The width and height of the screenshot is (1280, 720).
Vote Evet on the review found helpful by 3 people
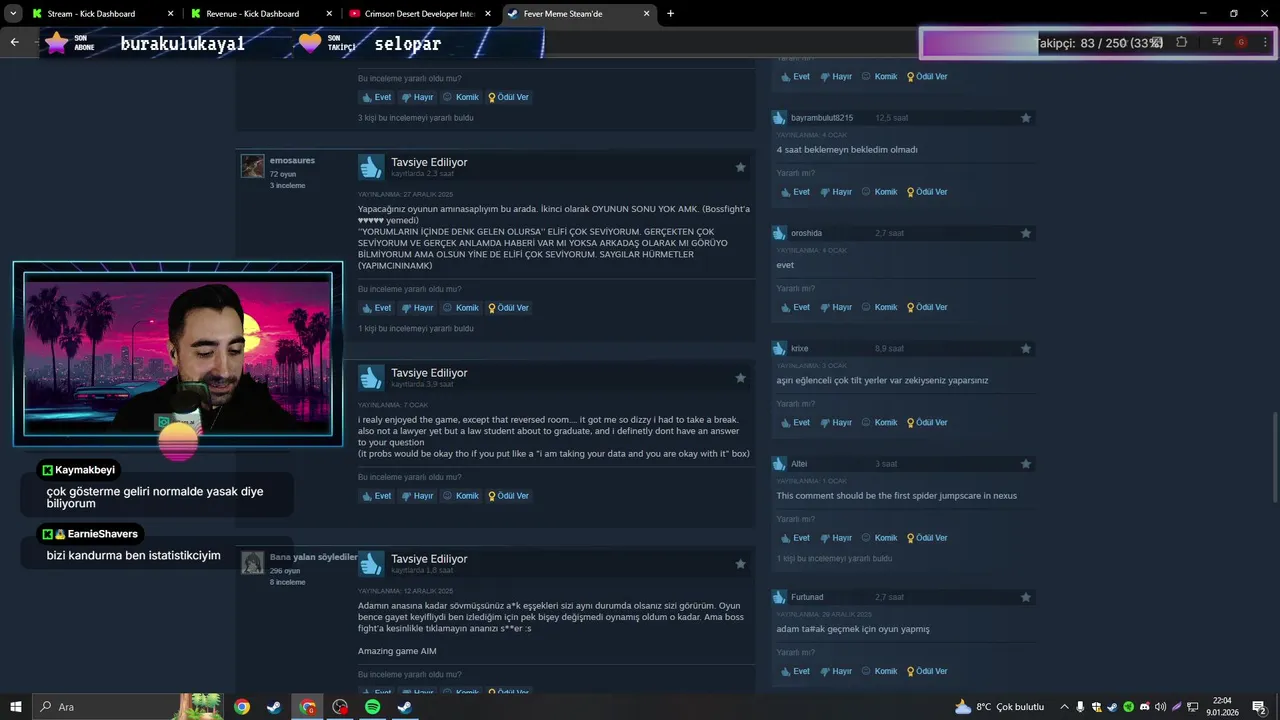coord(377,97)
